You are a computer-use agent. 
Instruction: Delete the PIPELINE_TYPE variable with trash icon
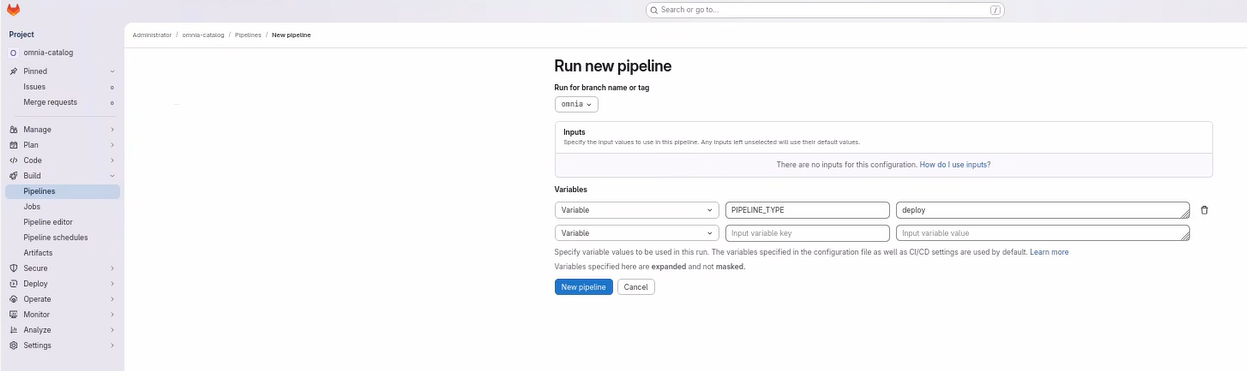[1204, 210]
